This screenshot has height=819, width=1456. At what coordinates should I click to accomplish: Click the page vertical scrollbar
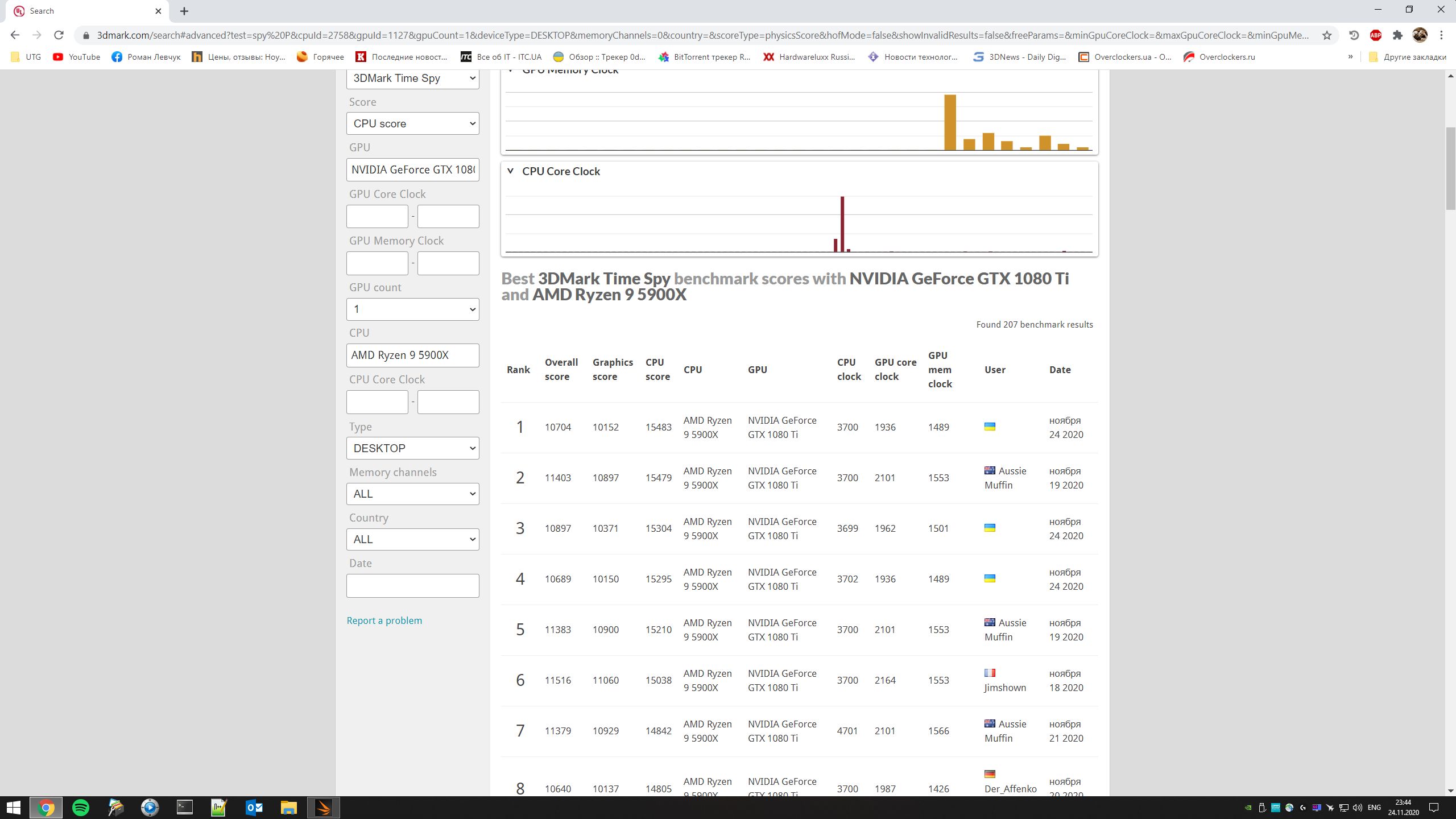pyautogui.click(x=1450, y=168)
